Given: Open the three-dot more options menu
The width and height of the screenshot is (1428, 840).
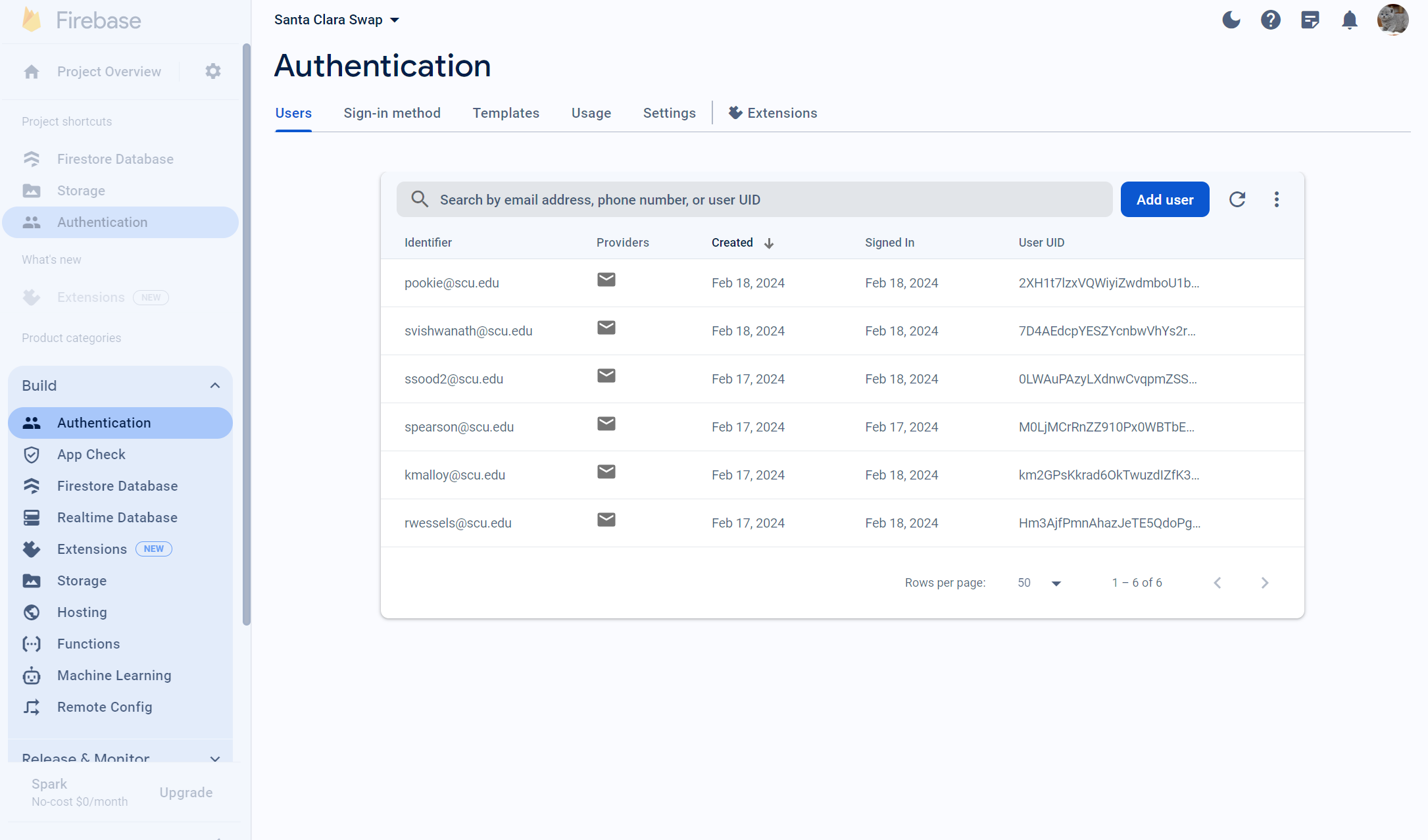Looking at the screenshot, I should pos(1276,199).
